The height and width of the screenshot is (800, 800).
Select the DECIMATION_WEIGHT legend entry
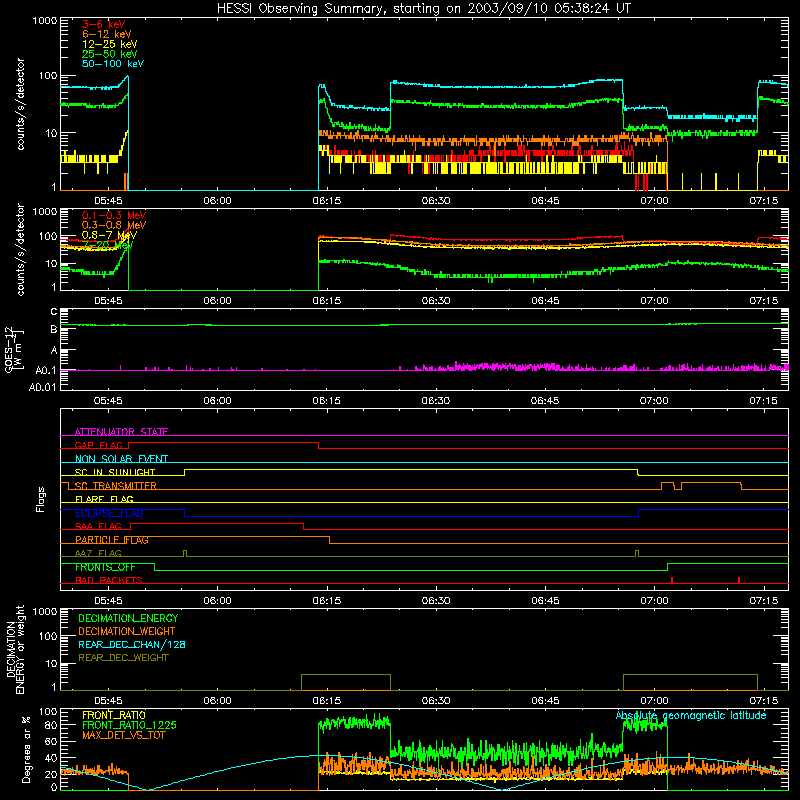(127, 631)
